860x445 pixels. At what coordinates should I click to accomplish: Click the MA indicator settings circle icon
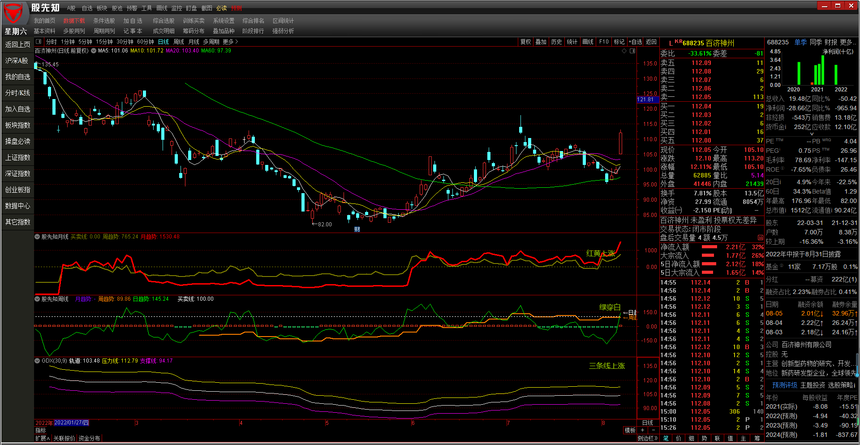tap(94, 50)
